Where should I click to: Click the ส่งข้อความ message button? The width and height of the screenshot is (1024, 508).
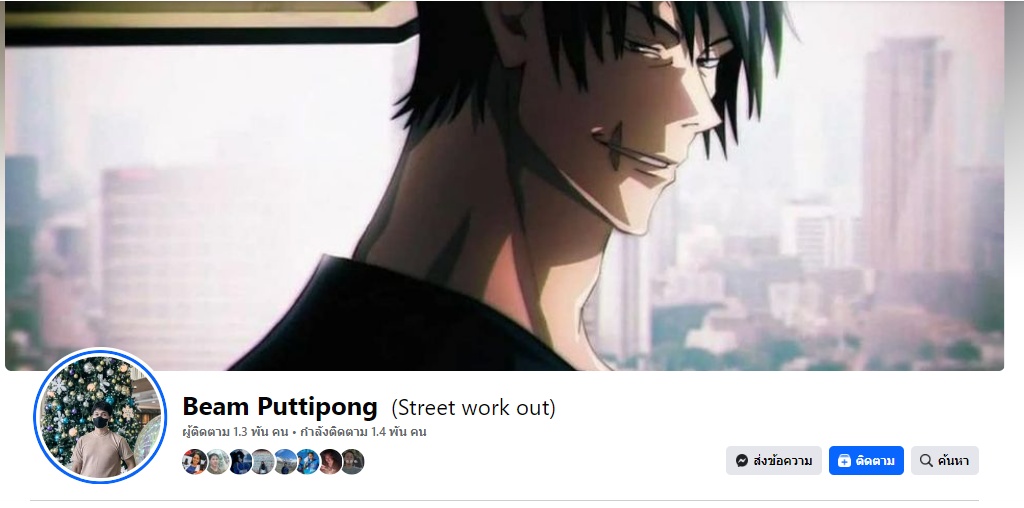tap(774, 461)
